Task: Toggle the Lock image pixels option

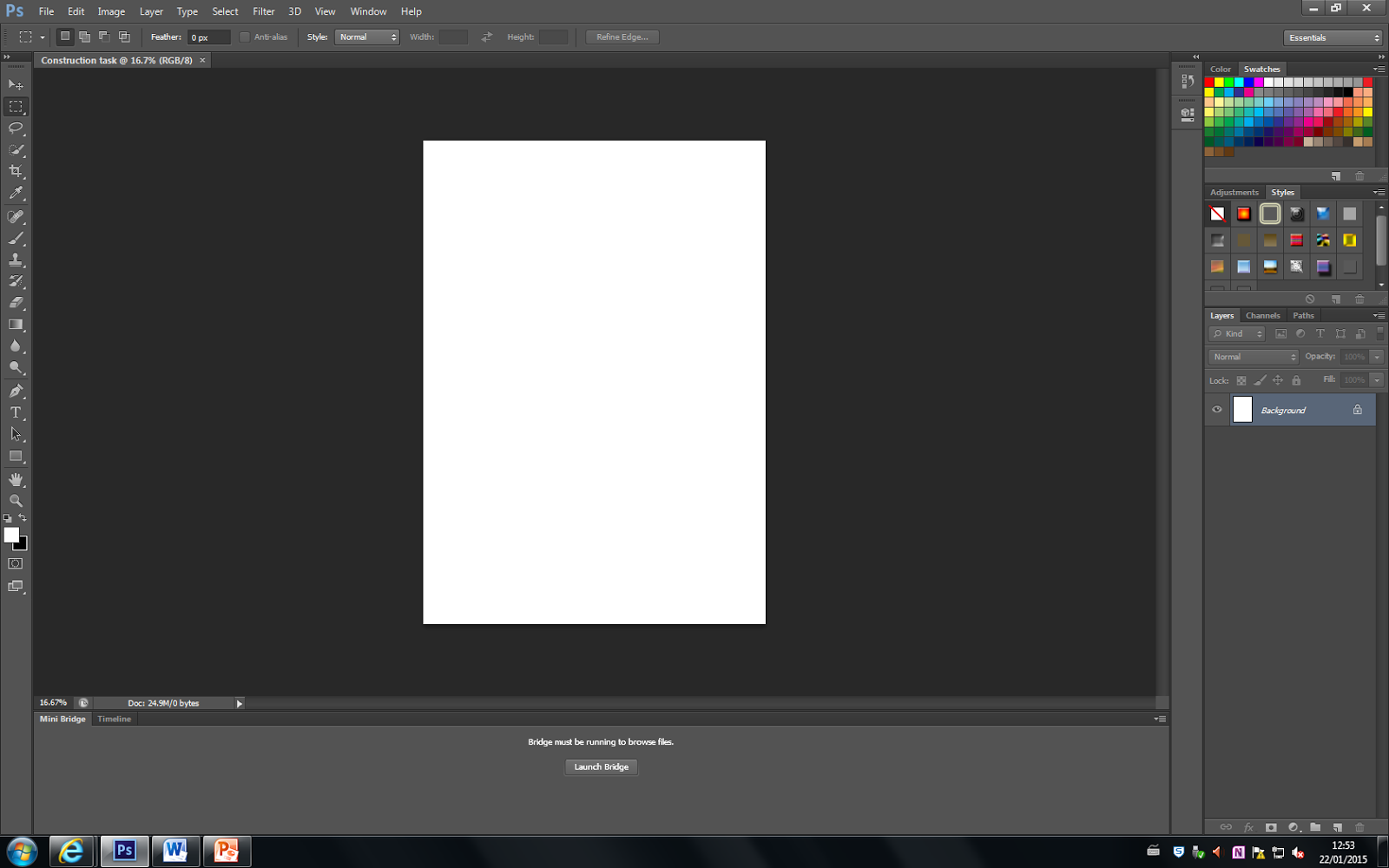Action: tap(1260, 380)
